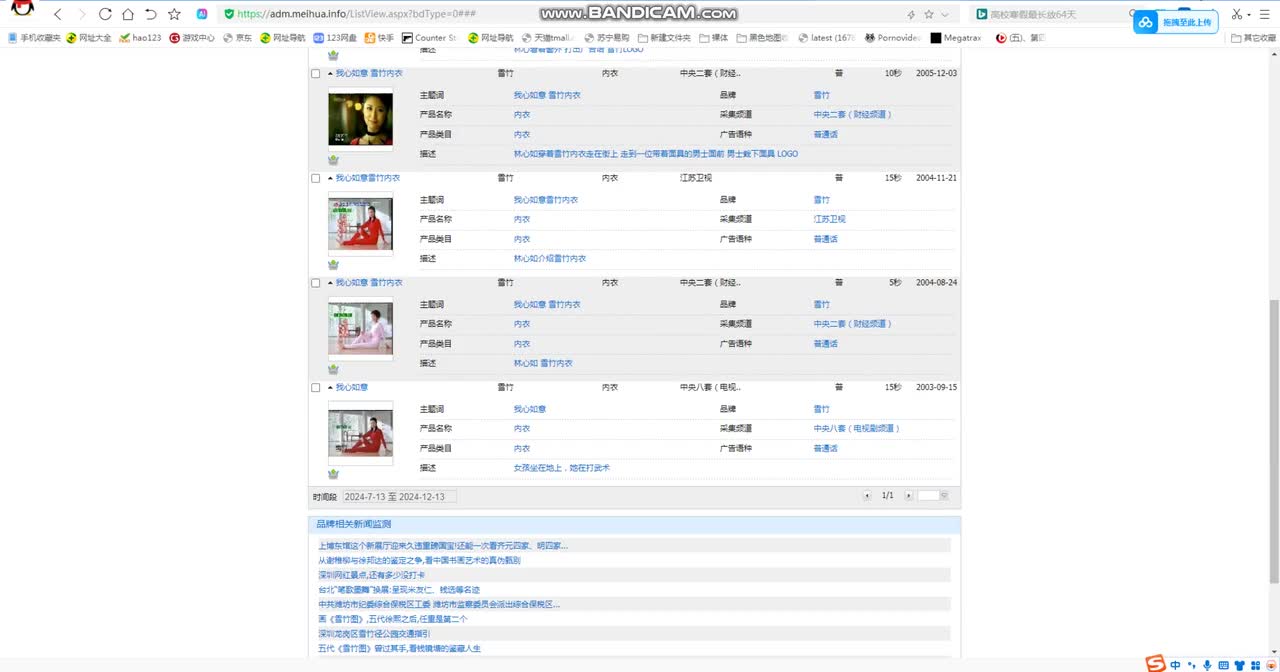Click description 林心如介绍雪竹内衣
The image size is (1280, 672).
click(550, 259)
